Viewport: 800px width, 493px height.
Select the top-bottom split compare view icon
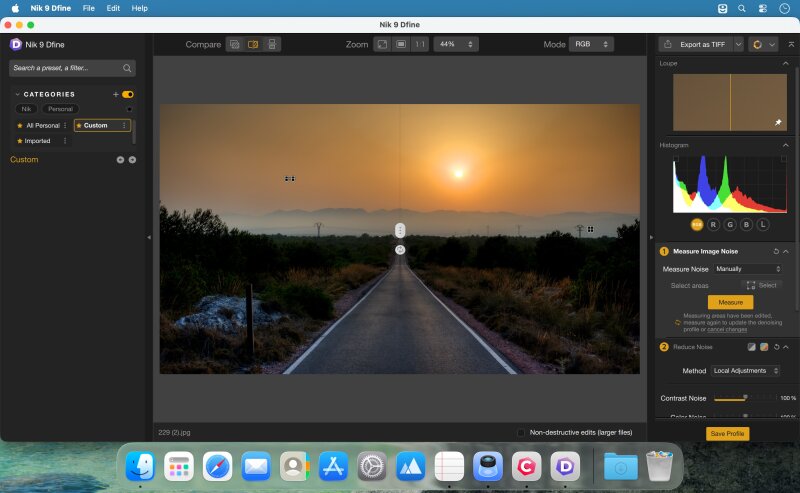(x=272, y=44)
